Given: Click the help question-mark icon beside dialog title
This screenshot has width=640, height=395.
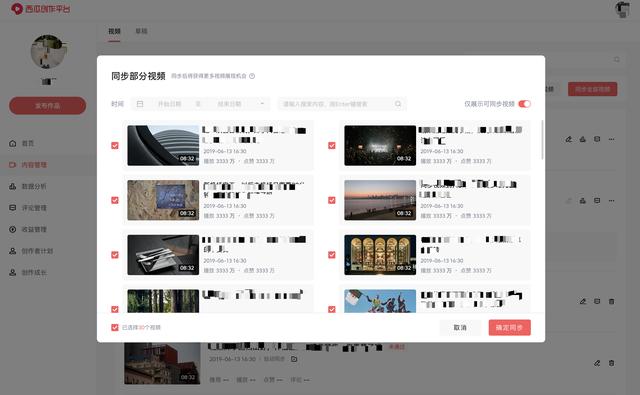Looking at the screenshot, I should [252, 76].
